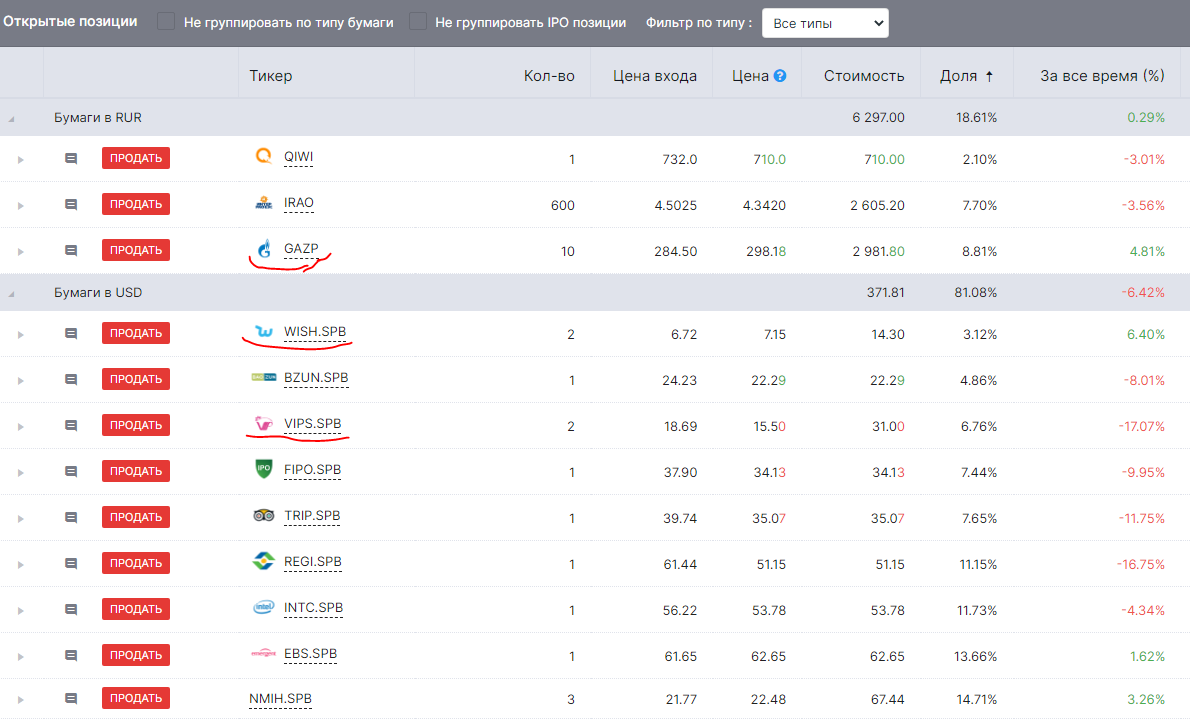
Task: Click ПРОДАТЬ for EBS.SPB
Action: coord(136,655)
